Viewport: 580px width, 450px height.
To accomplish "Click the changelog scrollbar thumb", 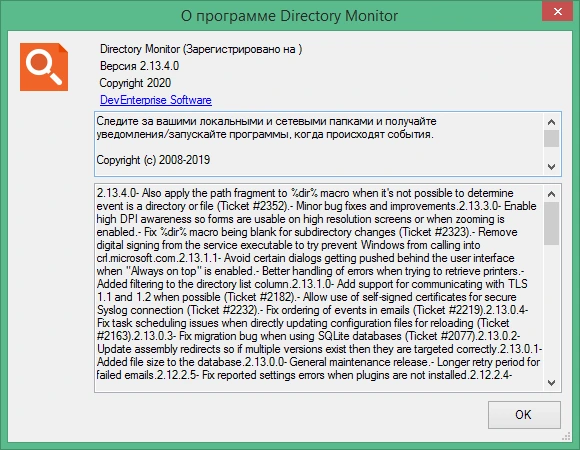I will pyautogui.click(x=551, y=223).
